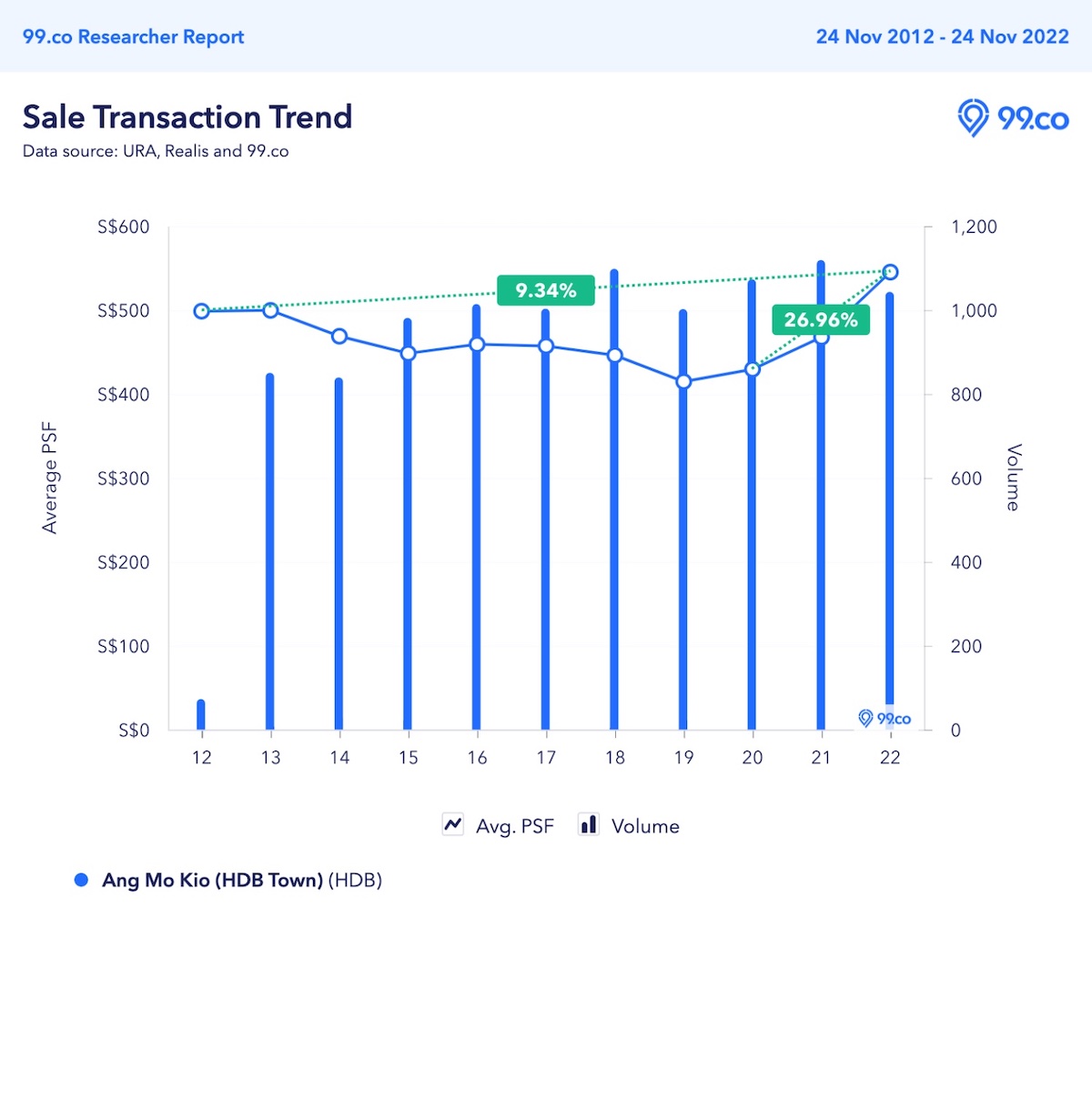The height and width of the screenshot is (1119, 1092).
Task: Click the Sale Transaction Trend title
Action: [187, 117]
